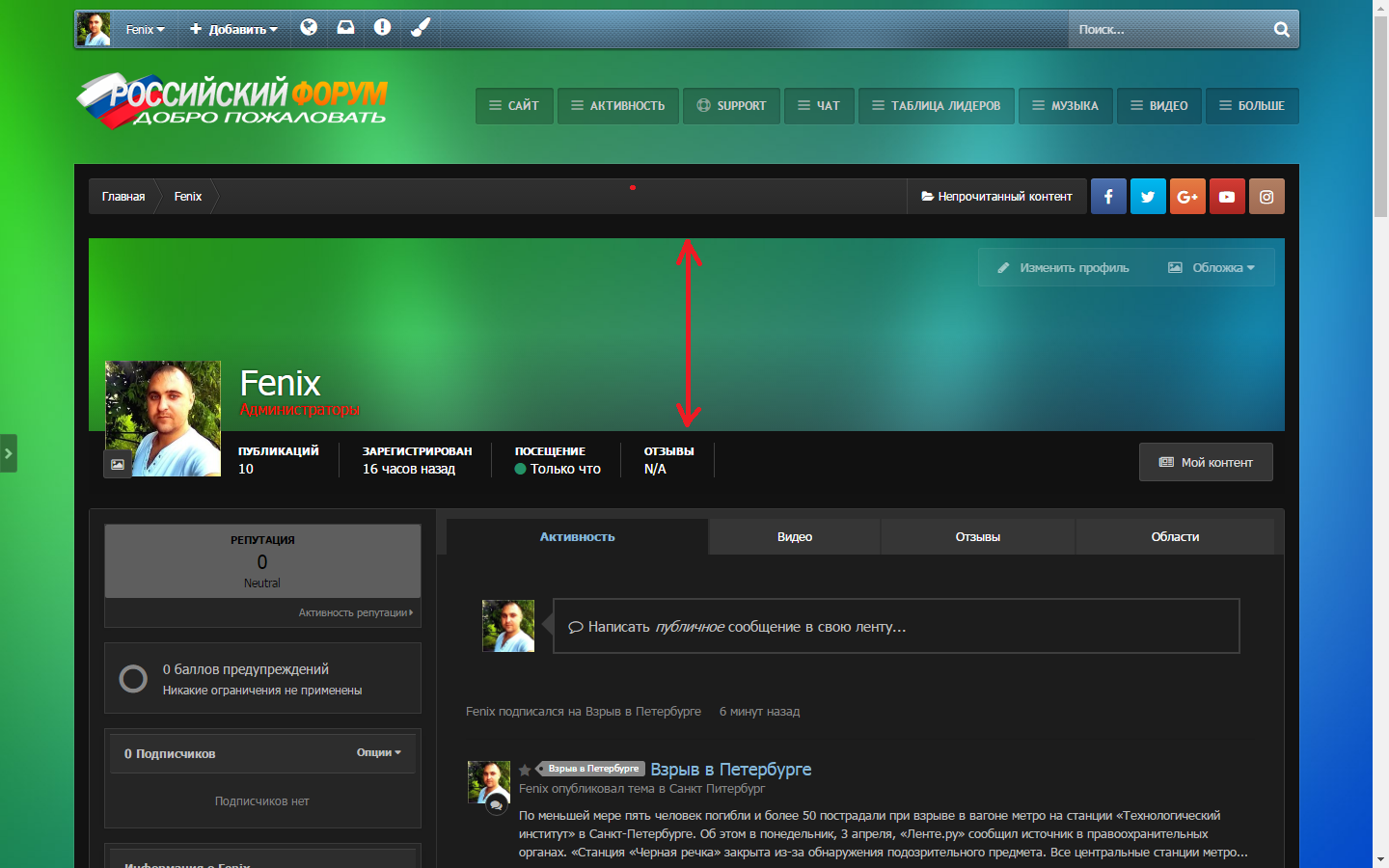Click the user avatar in top bar
Screen dimensions: 1389x868
click(94, 29)
